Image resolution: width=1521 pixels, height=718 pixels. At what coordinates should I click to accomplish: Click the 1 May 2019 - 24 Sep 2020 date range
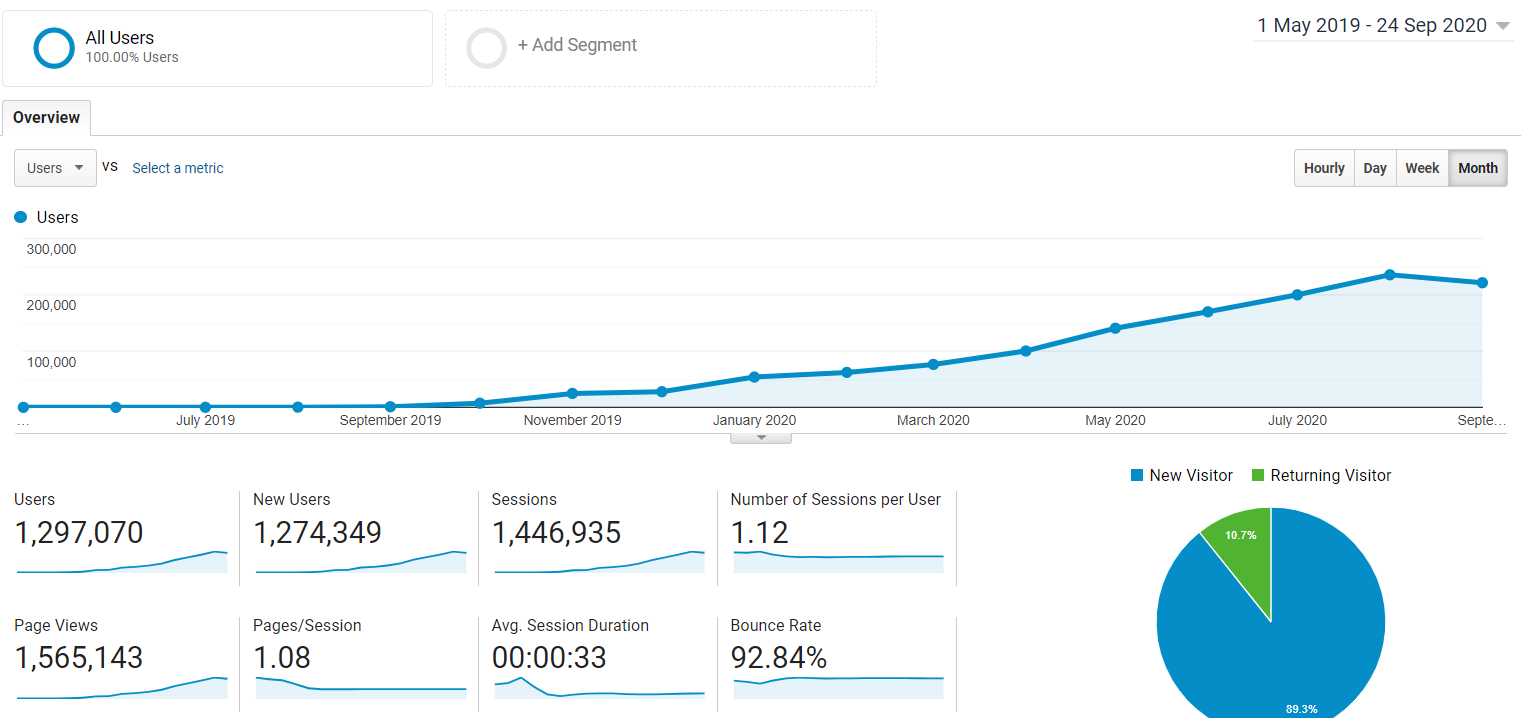tap(1372, 26)
